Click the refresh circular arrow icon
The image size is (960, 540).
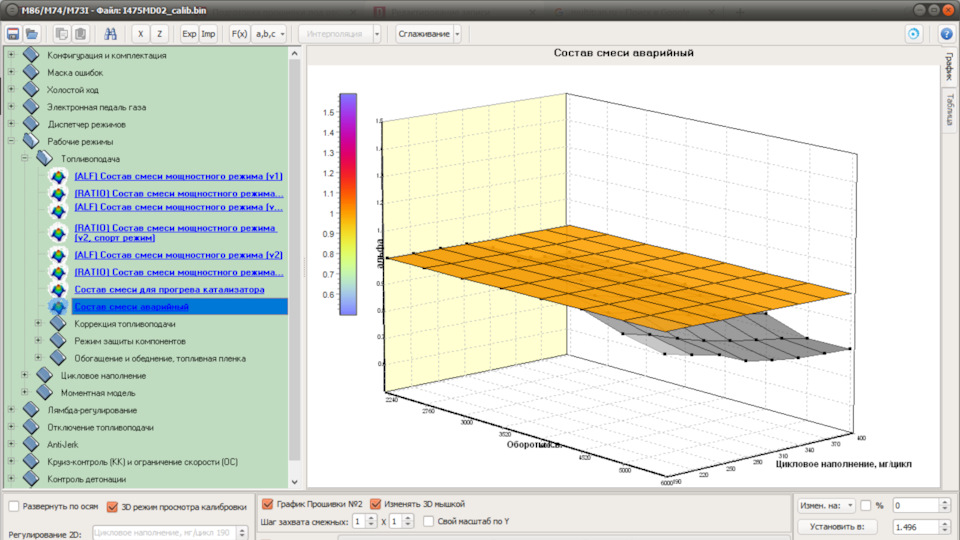pos(913,34)
